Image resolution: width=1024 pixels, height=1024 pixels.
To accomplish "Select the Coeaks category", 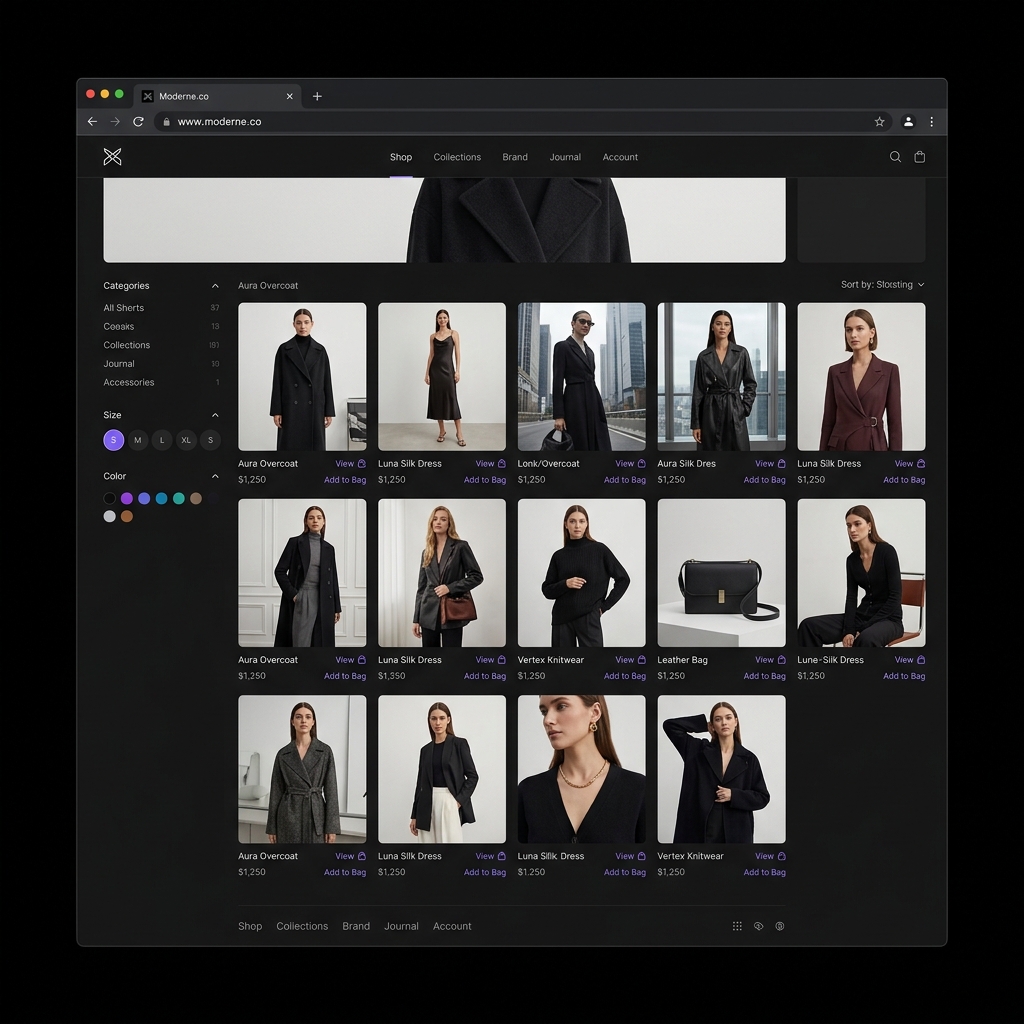I will click(118, 327).
